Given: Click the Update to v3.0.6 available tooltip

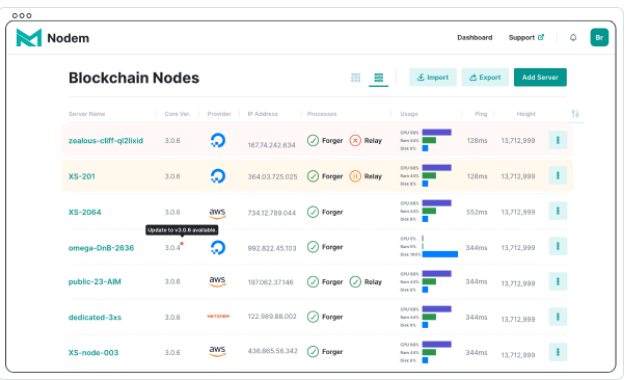Looking at the screenshot, I should [182, 230].
